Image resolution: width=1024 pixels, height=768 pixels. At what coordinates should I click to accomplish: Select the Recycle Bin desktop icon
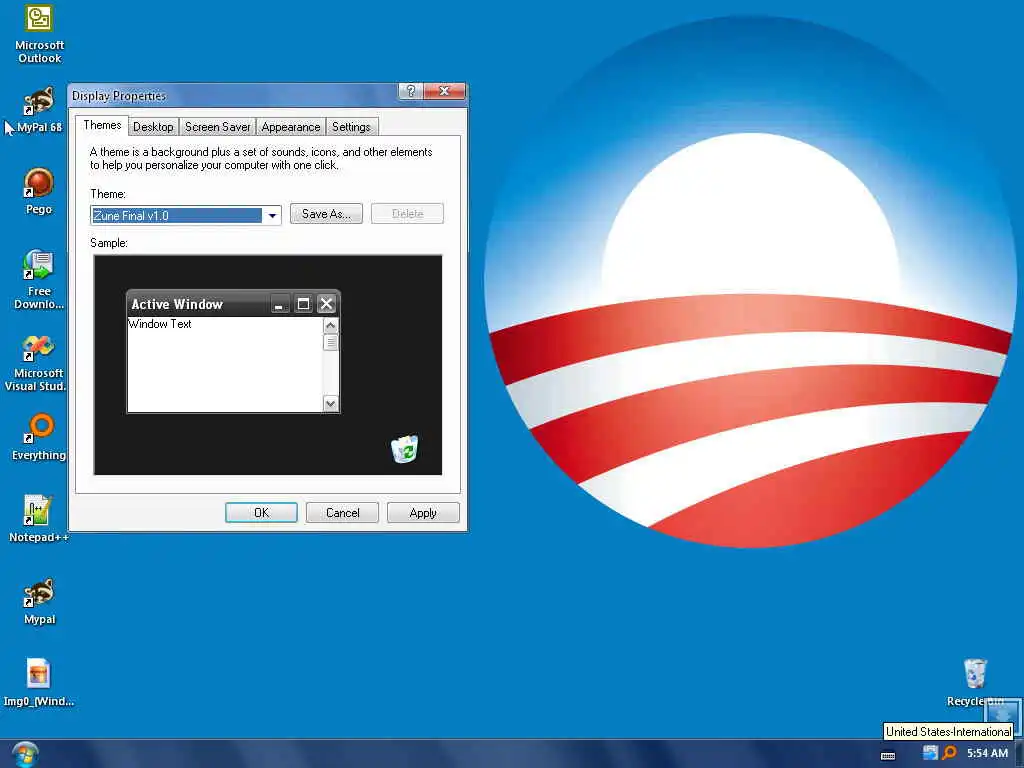click(x=974, y=682)
